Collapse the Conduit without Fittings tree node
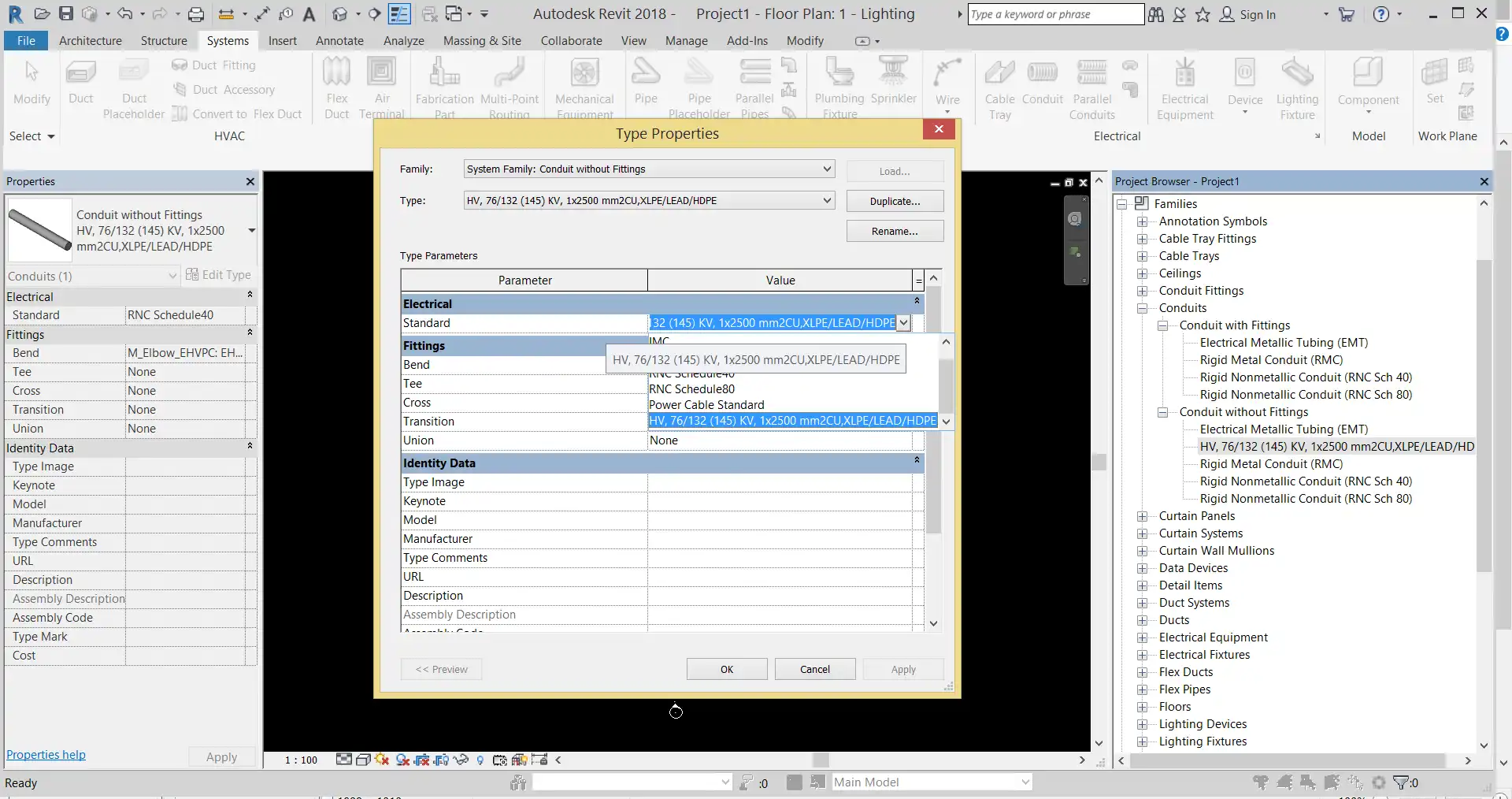 pyautogui.click(x=1162, y=412)
